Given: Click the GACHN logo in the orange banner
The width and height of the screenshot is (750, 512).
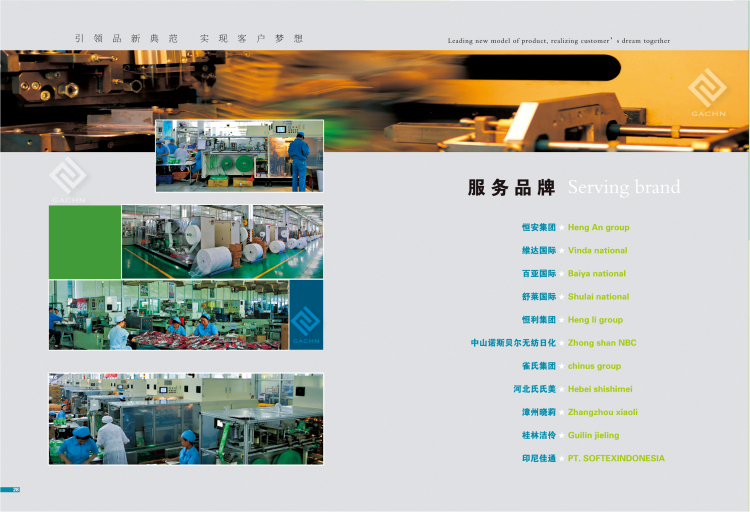Looking at the screenshot, I should [707, 93].
